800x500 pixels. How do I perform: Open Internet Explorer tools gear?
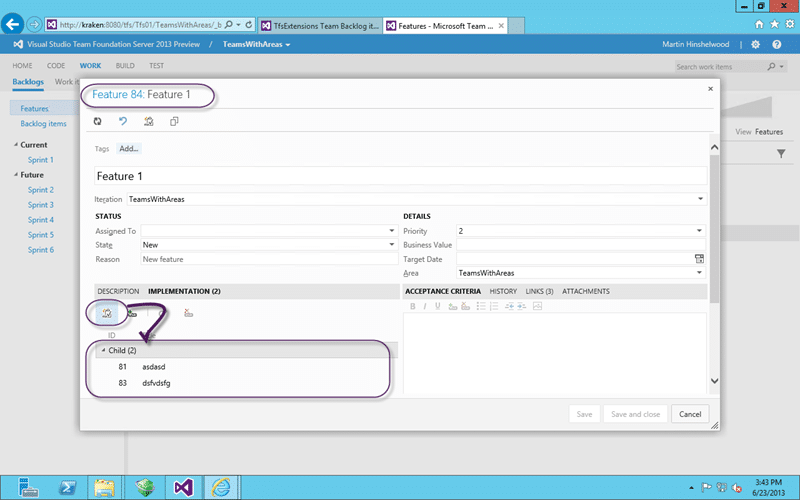(790, 24)
